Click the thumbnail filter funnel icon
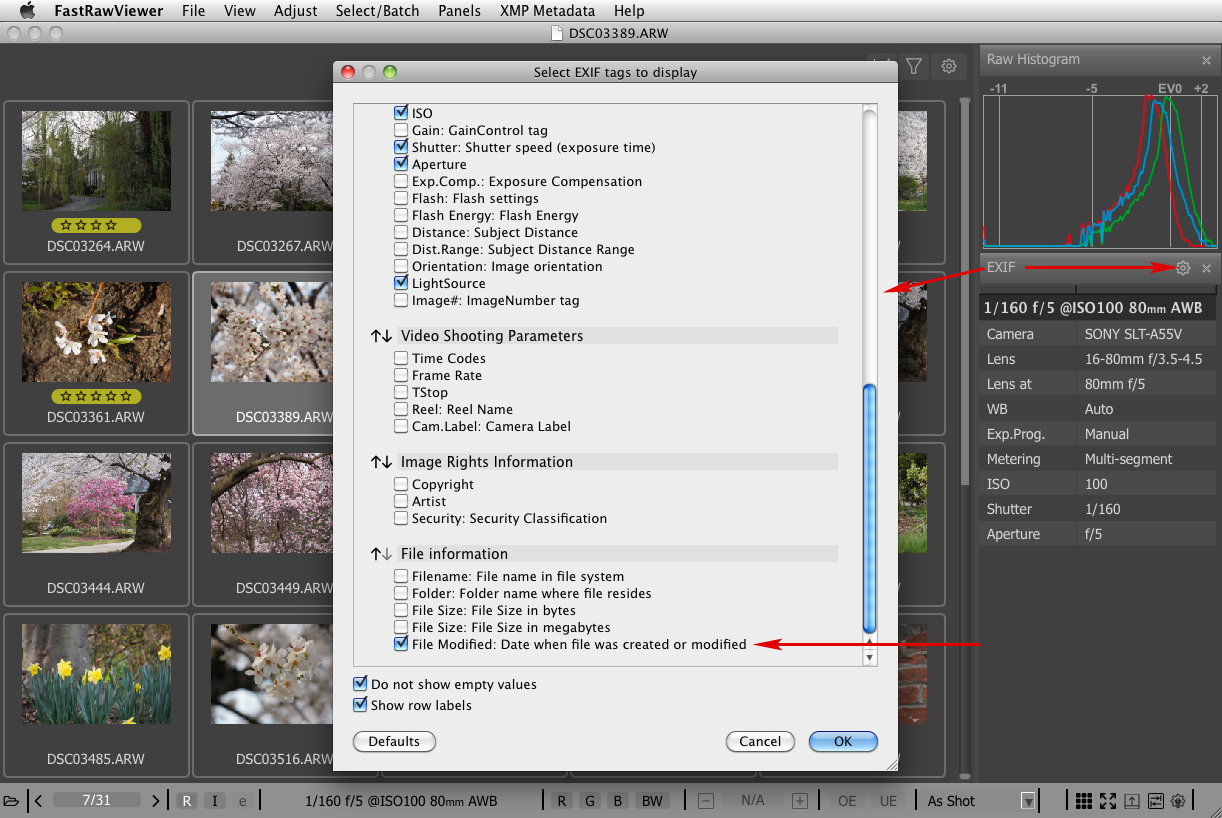This screenshot has height=818, width=1222. (x=914, y=66)
